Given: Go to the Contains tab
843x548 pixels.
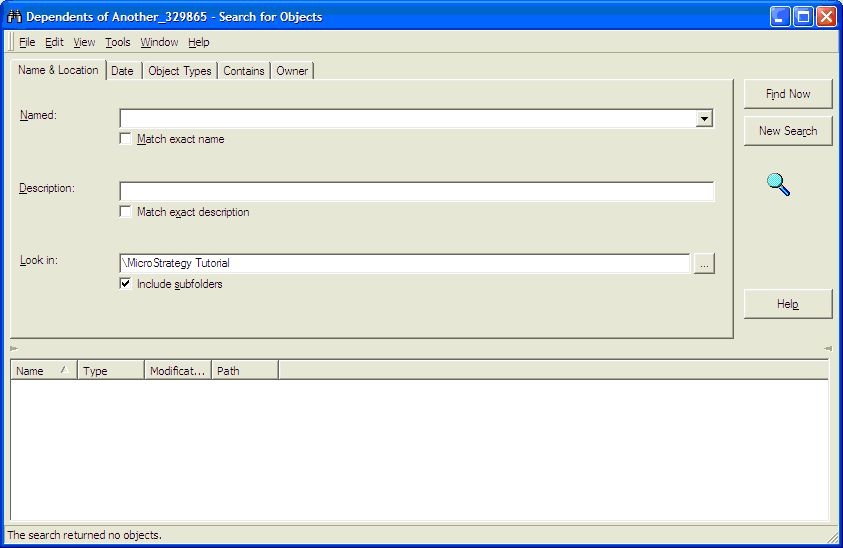Looking at the screenshot, I should pos(244,71).
